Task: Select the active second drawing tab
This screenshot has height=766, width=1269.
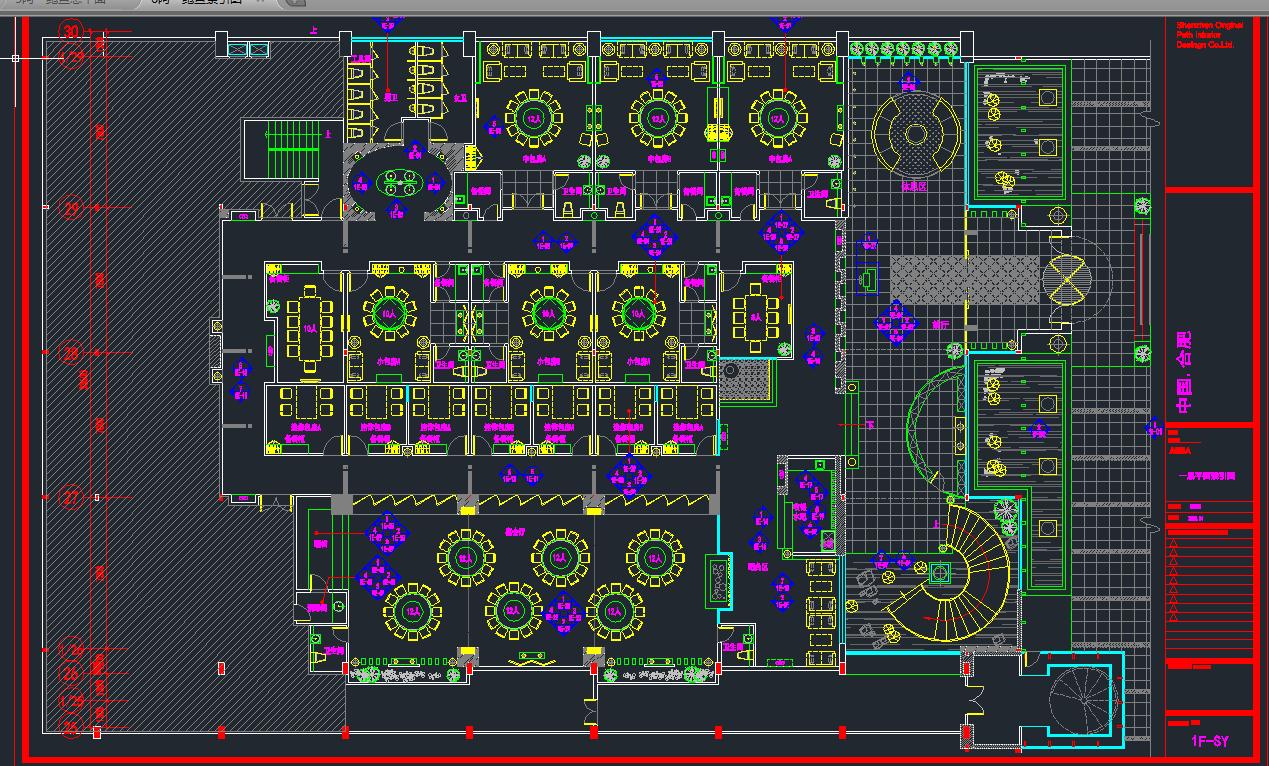Action: point(196,3)
